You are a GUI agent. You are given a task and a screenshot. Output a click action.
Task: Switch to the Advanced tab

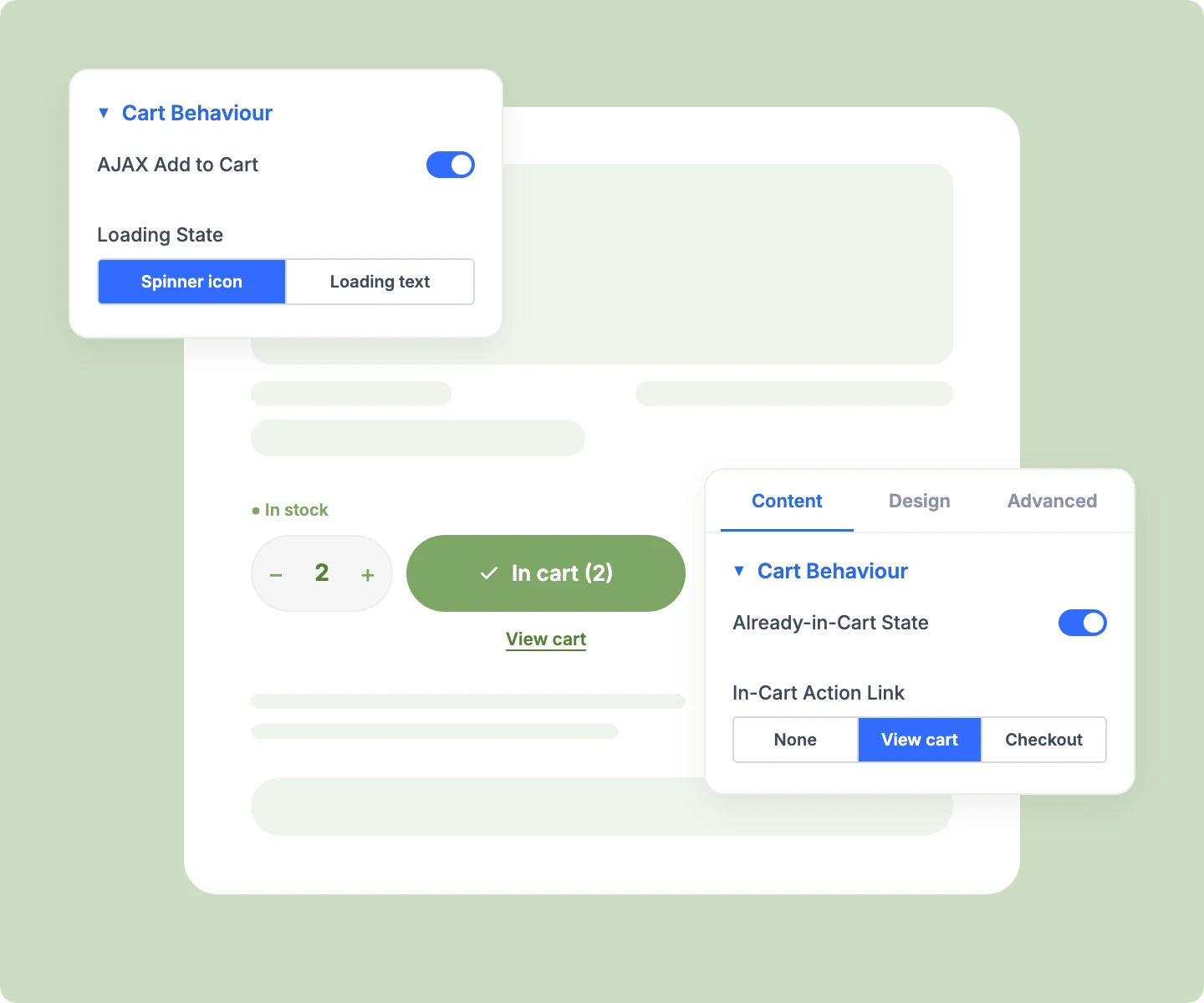(1052, 501)
